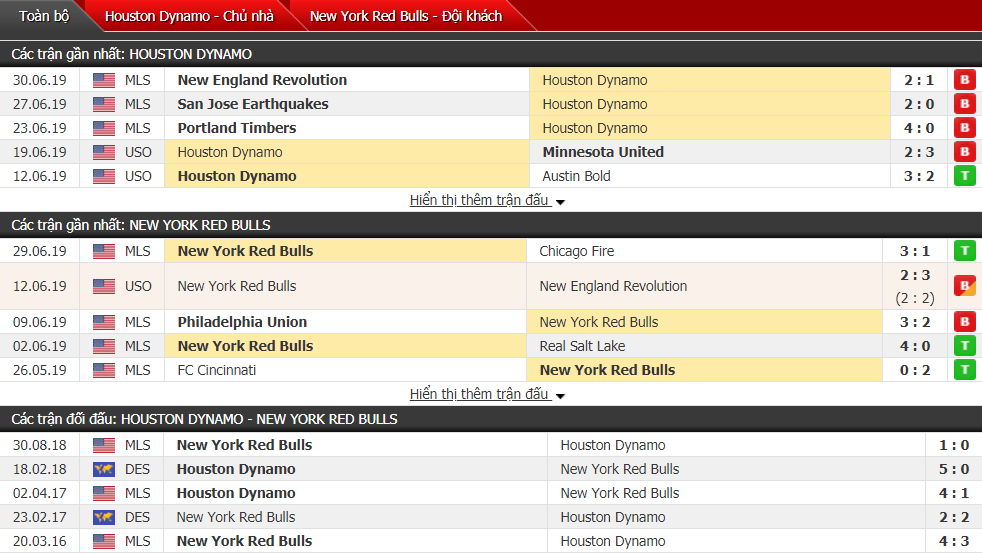Image resolution: width=982 pixels, height=553 pixels.
Task: Click USA flag in 30.08.18 row
Action: 104,445
